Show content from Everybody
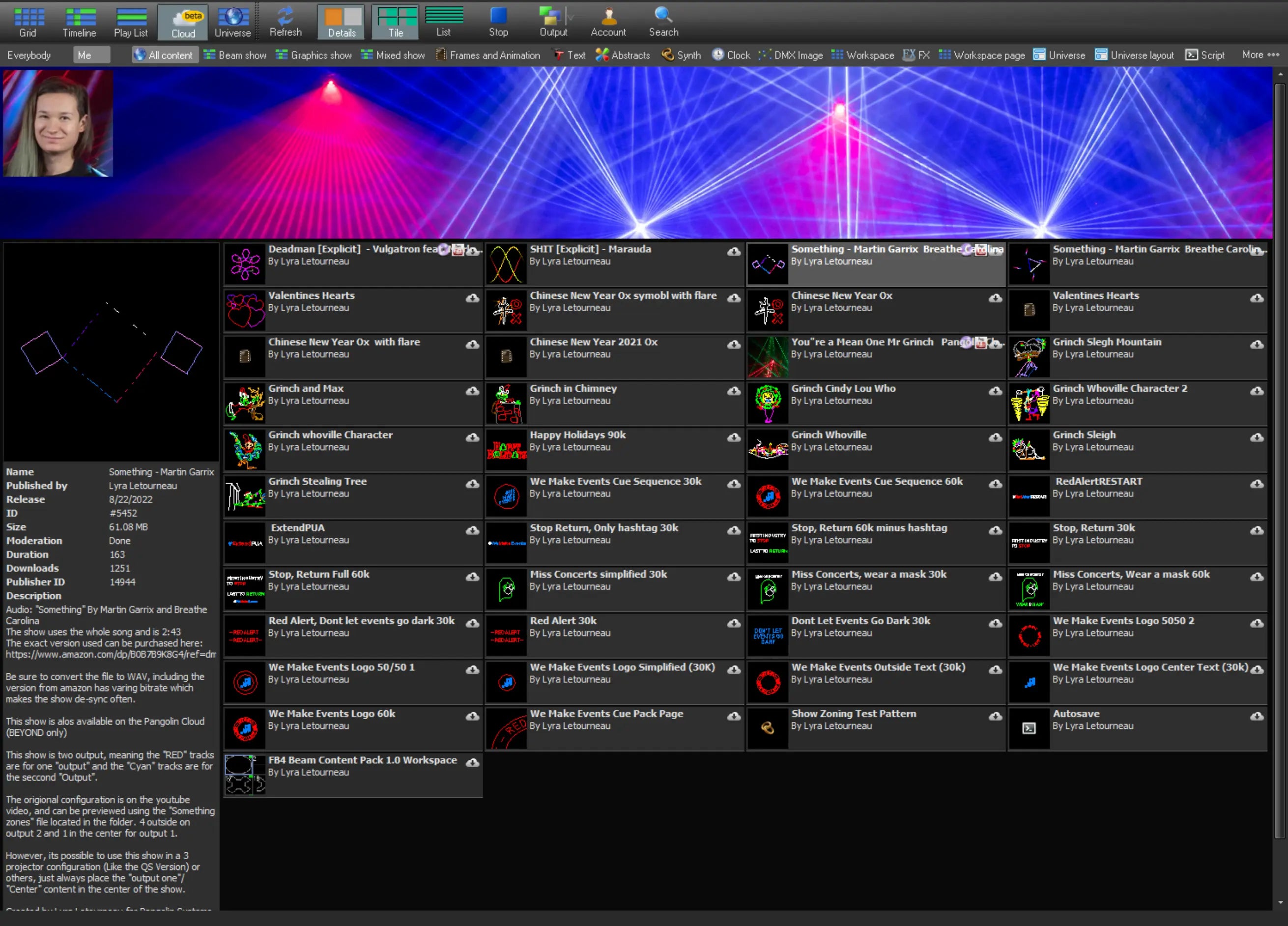This screenshot has width=1288, height=926. pos(29,55)
